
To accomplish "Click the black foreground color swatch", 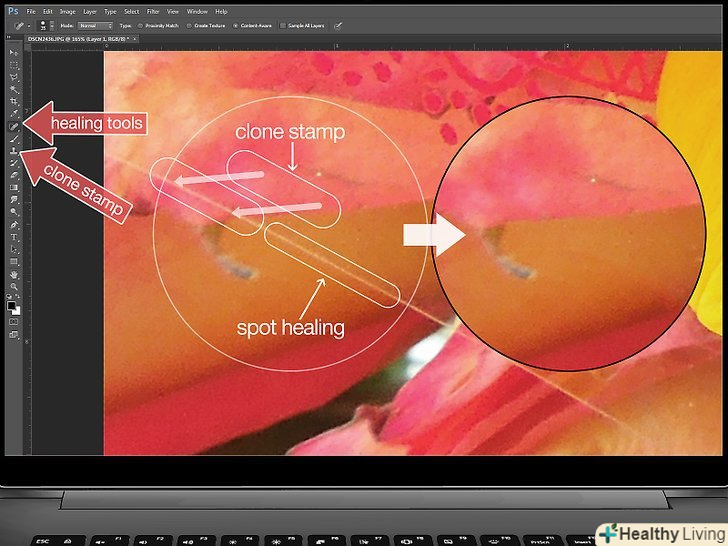I will click(x=11, y=305).
